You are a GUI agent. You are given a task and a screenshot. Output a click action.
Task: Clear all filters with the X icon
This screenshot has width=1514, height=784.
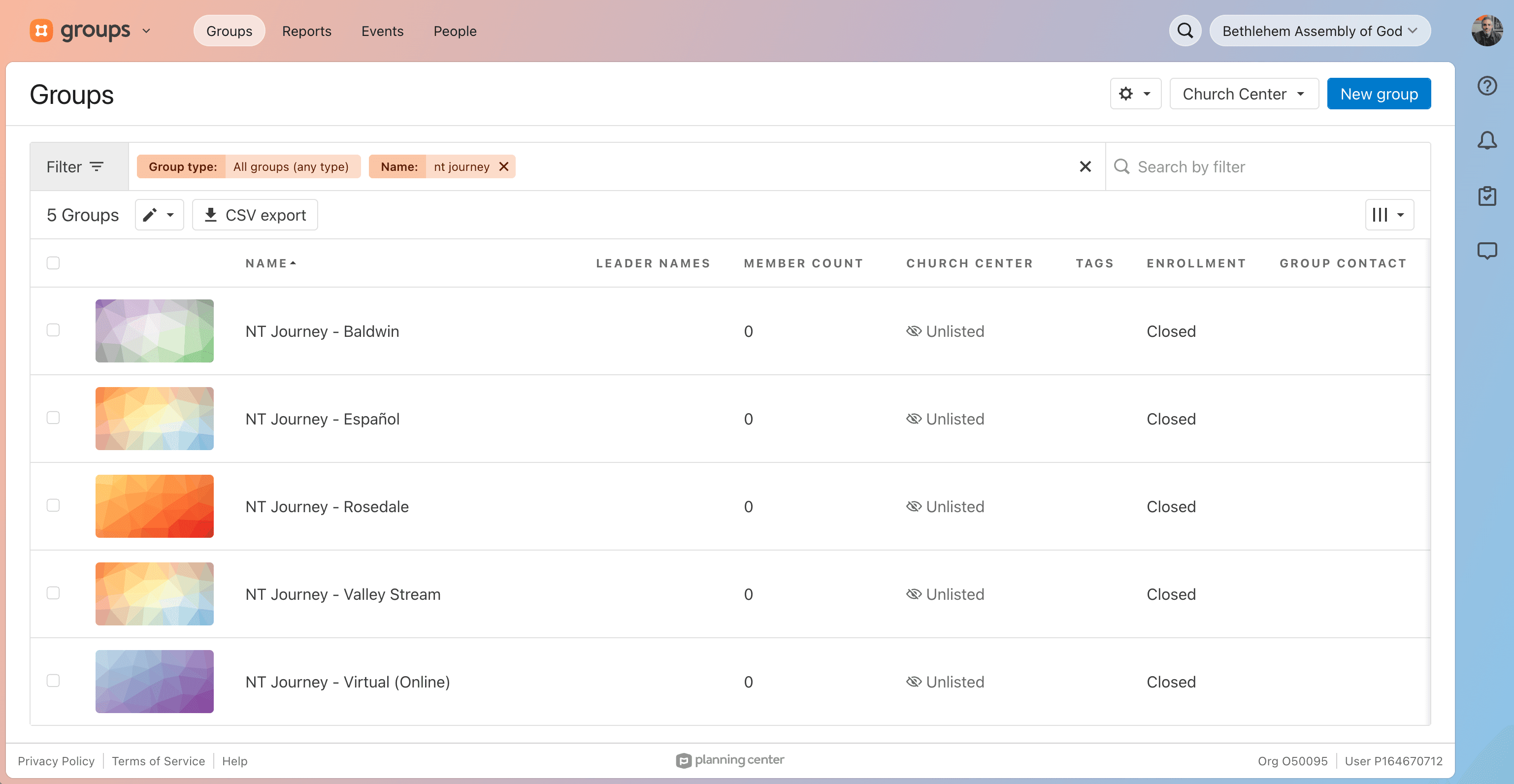tap(1085, 166)
